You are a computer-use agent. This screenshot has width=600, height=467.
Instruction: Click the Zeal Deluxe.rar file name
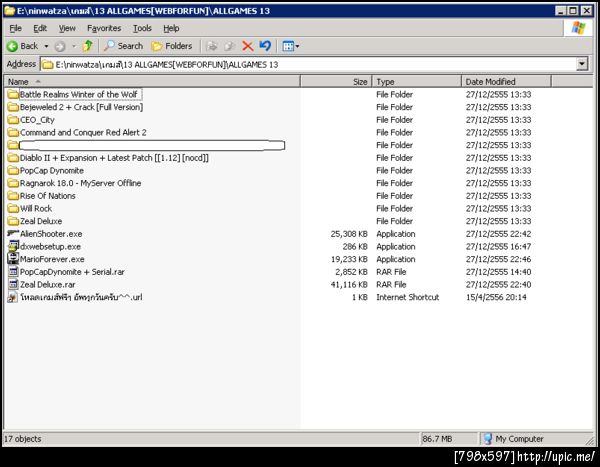pyautogui.click(x=47, y=285)
